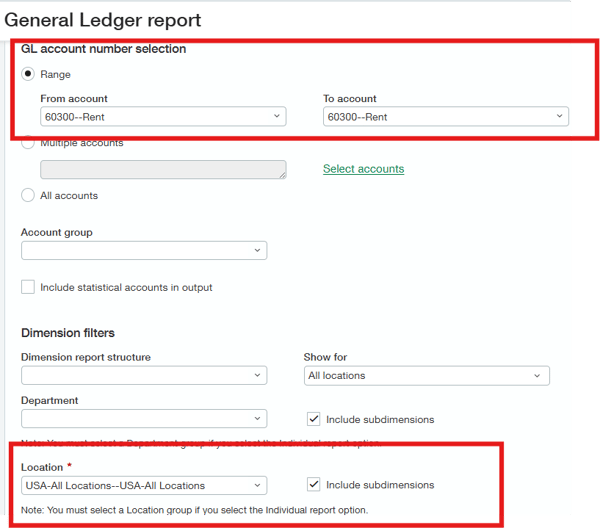Click the Dimension filters heading
The width and height of the screenshot is (600, 528).
(68, 333)
